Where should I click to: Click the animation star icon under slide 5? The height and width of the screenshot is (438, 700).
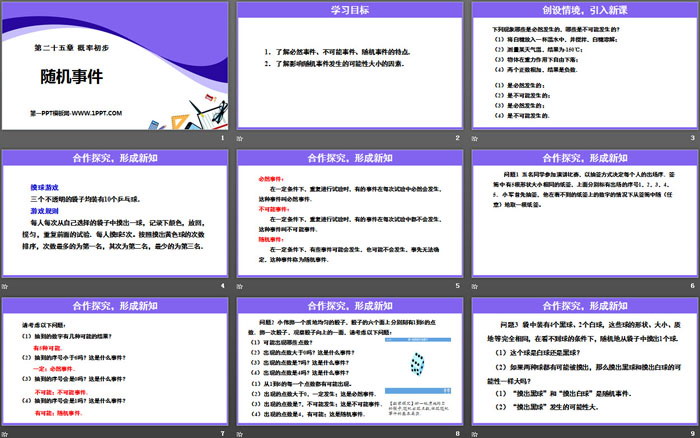(x=240, y=286)
